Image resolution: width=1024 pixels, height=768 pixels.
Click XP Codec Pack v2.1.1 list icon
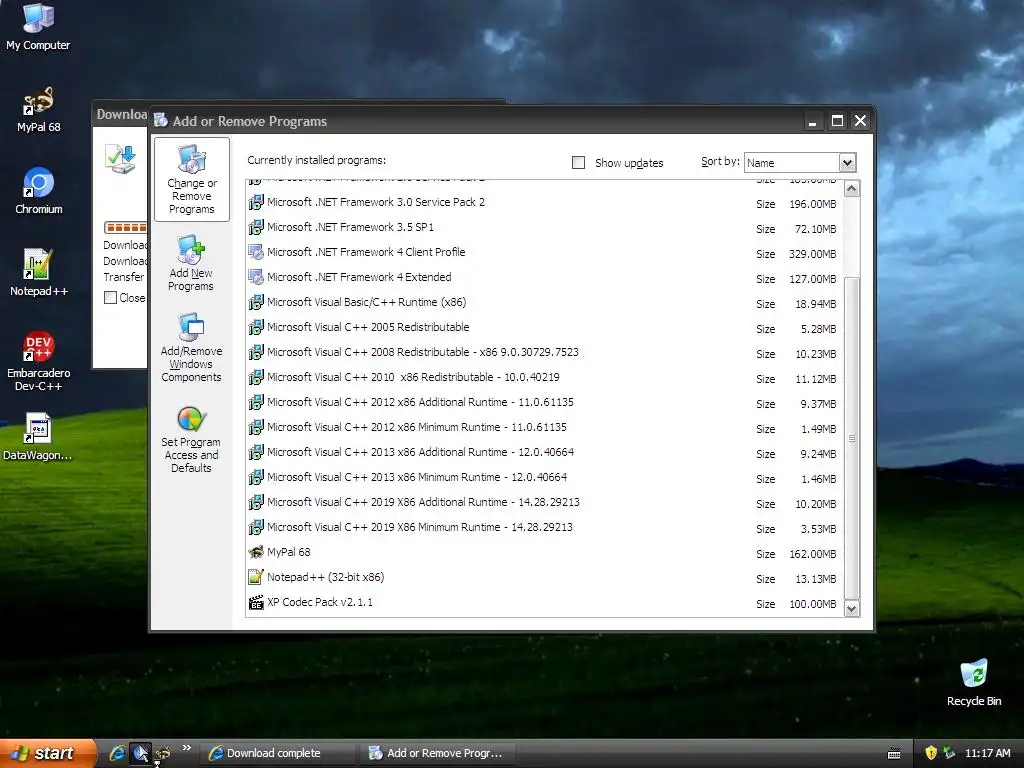coord(256,603)
